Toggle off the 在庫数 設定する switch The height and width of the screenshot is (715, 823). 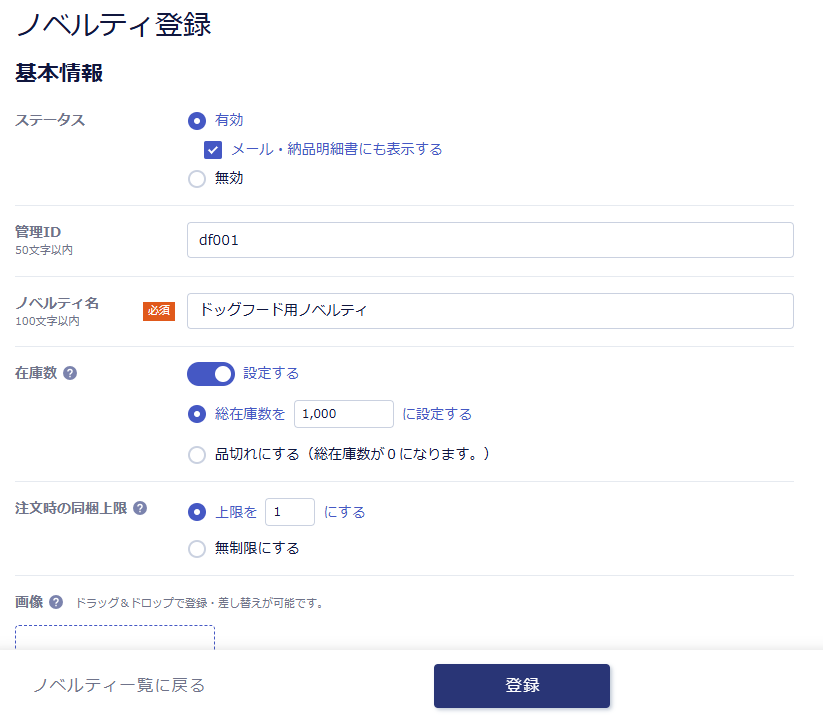pos(211,373)
